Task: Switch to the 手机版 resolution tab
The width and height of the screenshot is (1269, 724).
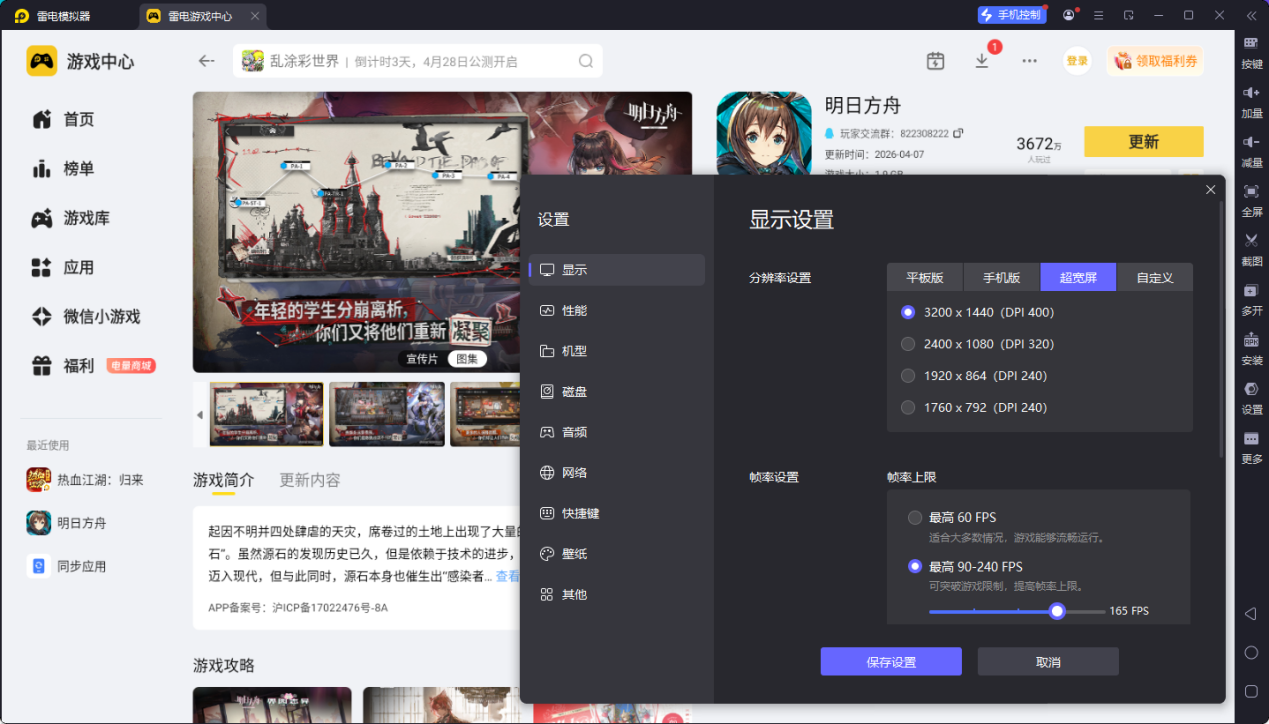Action: [x=1001, y=278]
